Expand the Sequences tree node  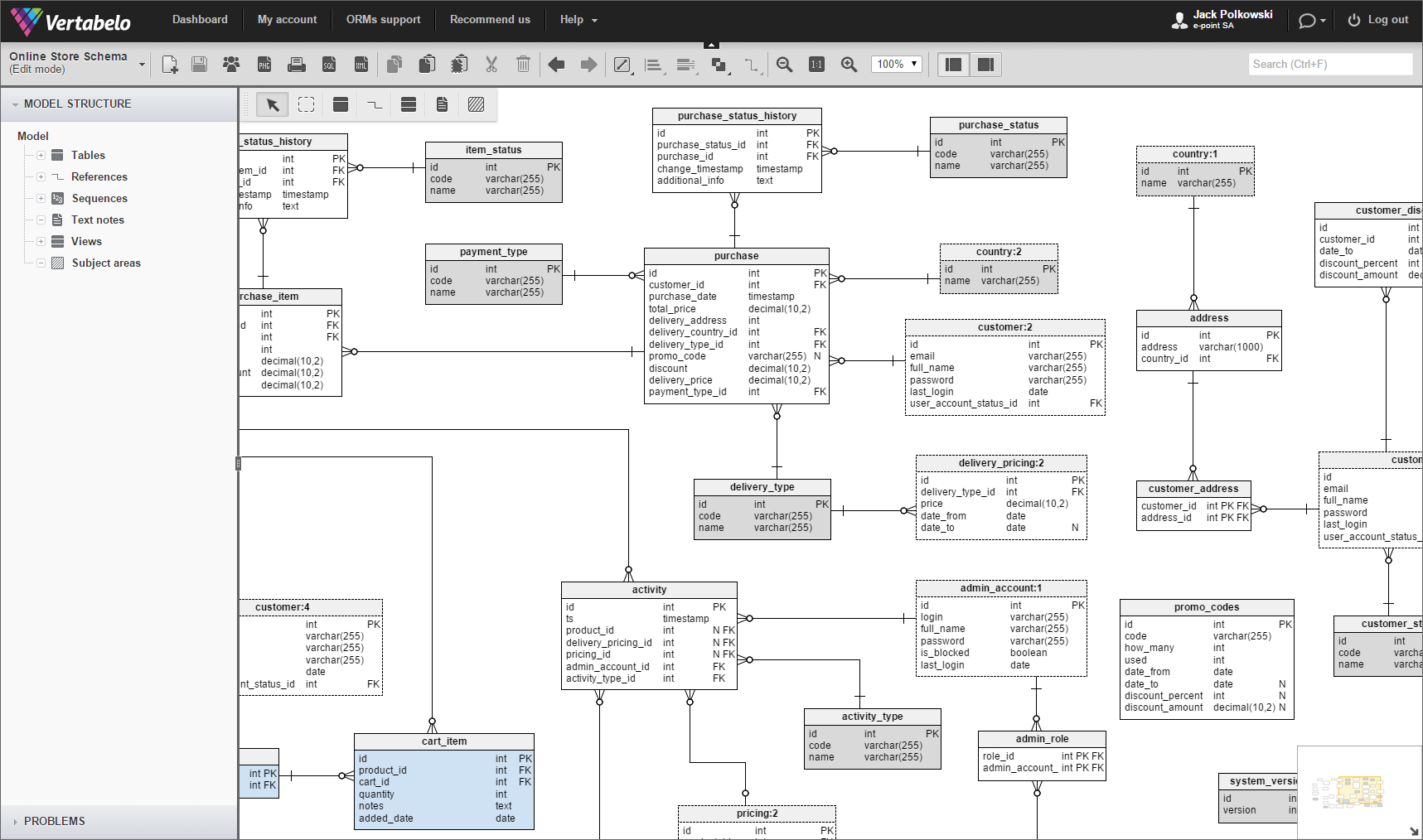(41, 198)
